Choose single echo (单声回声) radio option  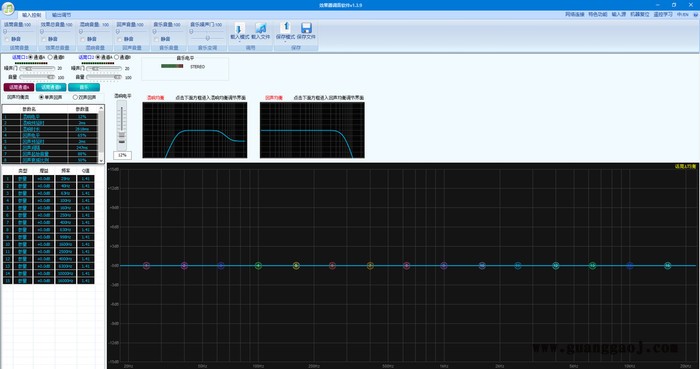(42, 97)
